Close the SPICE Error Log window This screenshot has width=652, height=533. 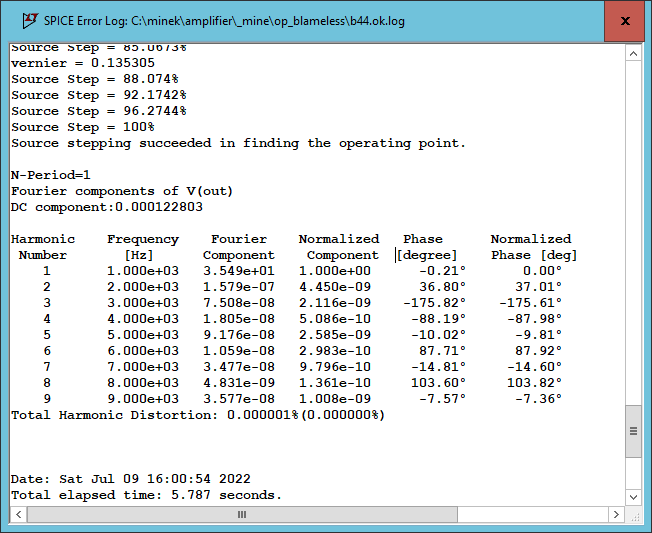tap(625, 21)
